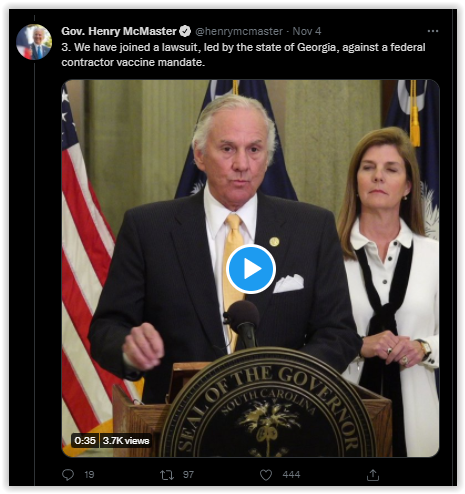Open Gov. Henry McMaster profile avatar
The width and height of the screenshot is (465, 494).
pyautogui.click(x=34, y=42)
